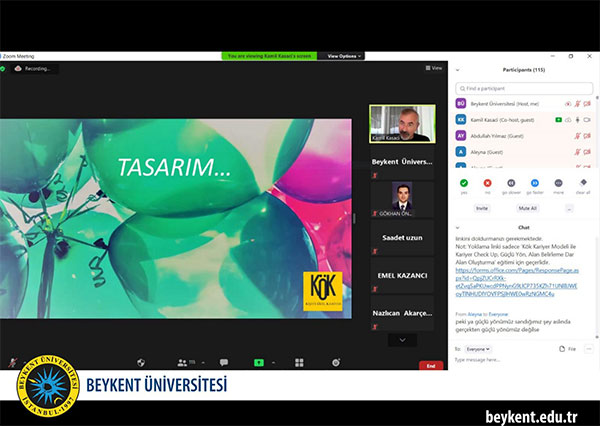Expand the arrow next to Participants icon
600x426 pixels.
(x=203, y=362)
